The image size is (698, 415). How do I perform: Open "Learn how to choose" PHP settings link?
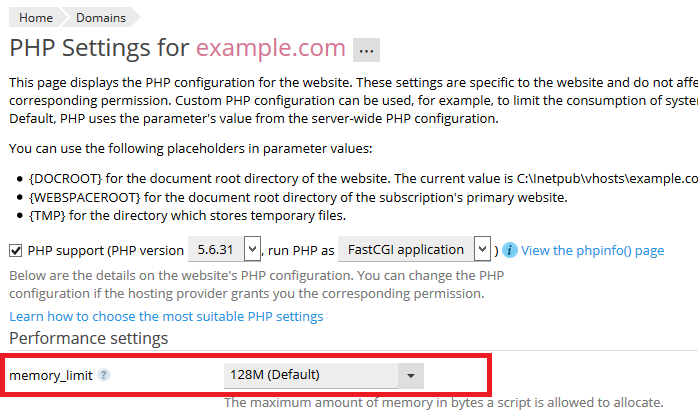(x=166, y=316)
